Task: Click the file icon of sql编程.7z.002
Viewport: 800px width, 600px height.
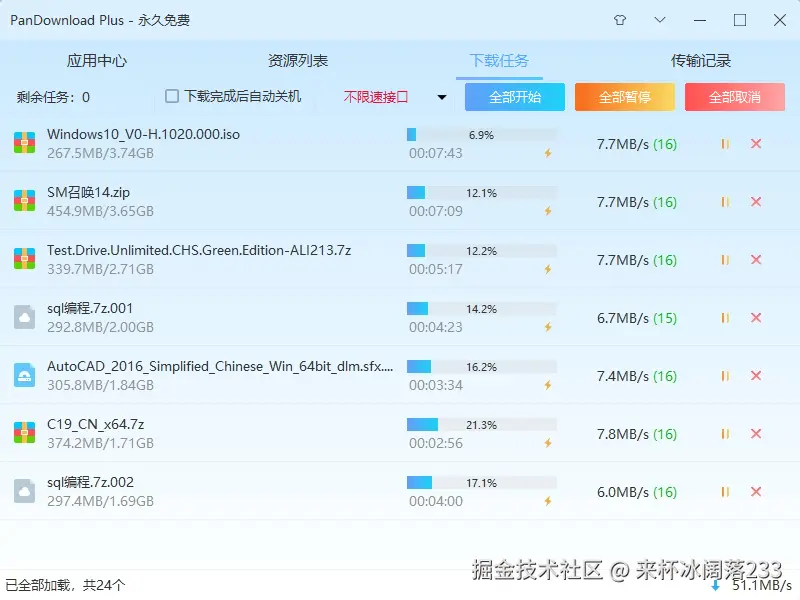Action: (24, 491)
